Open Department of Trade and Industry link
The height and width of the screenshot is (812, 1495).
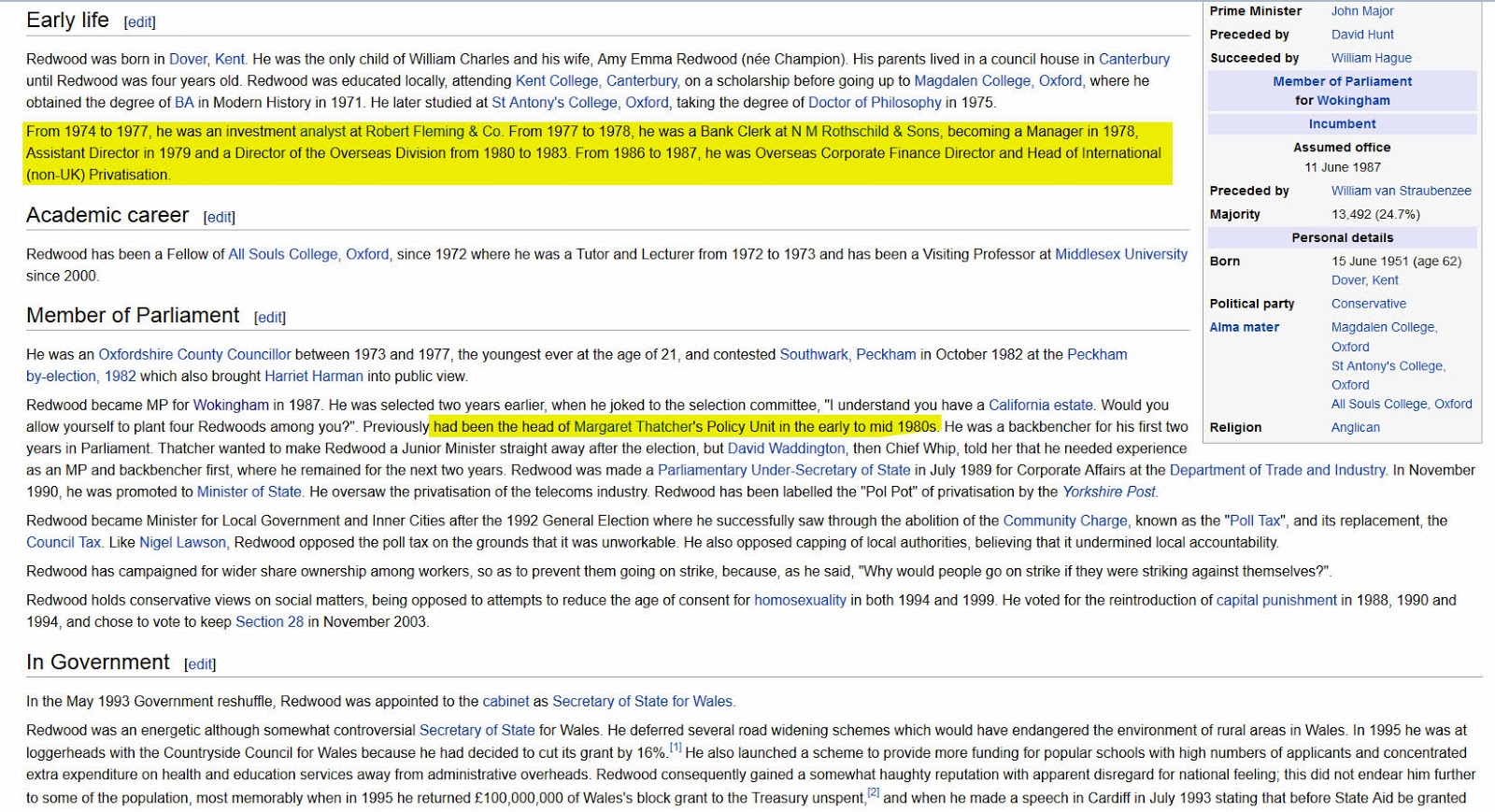tap(1277, 470)
